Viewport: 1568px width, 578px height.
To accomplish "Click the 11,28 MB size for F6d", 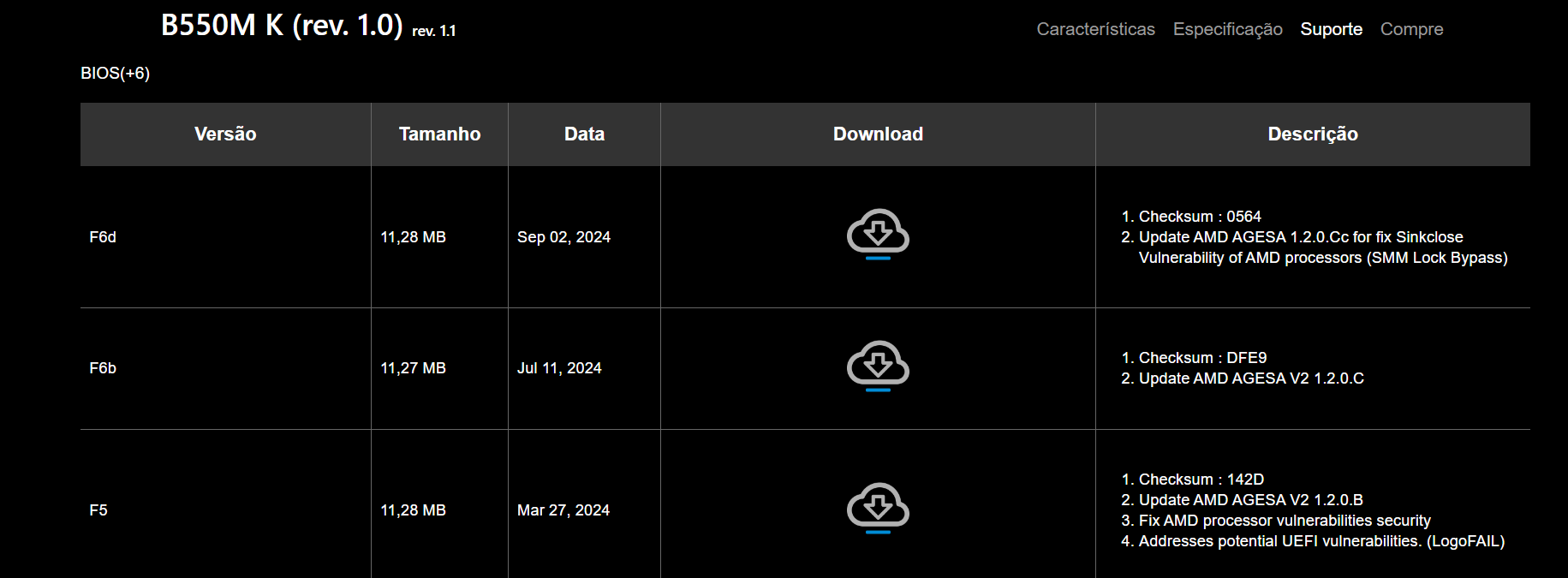I will click(x=413, y=237).
